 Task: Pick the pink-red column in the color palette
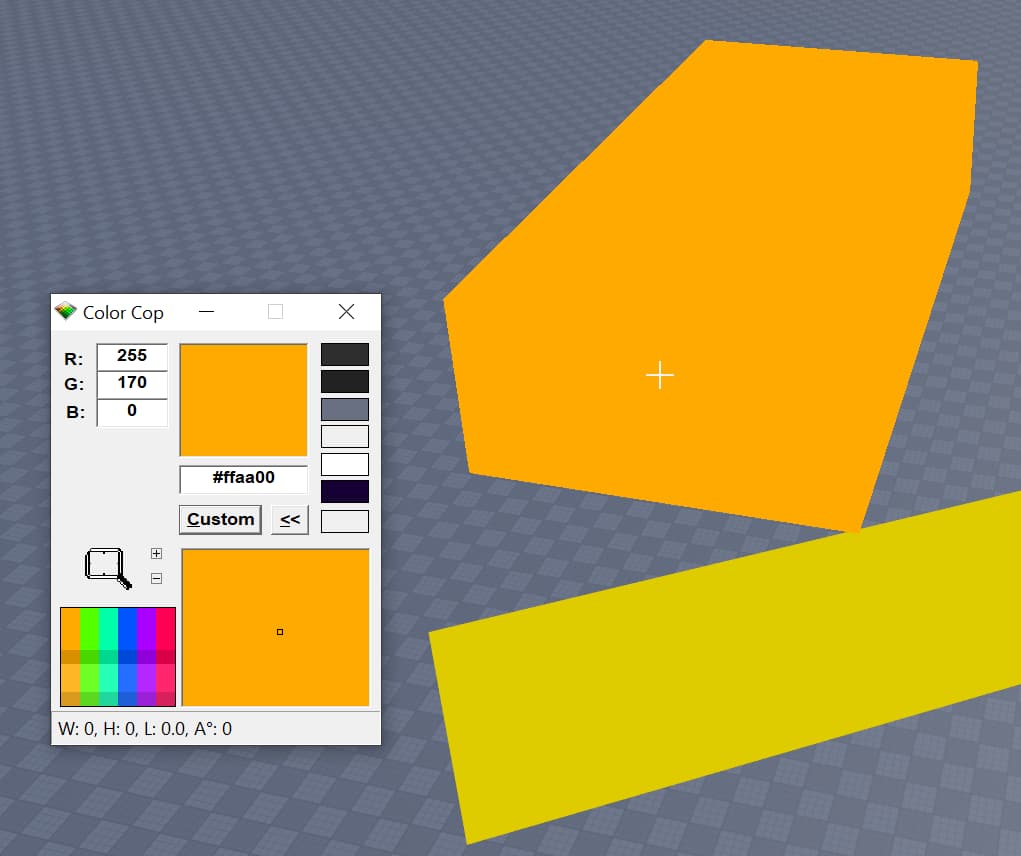tap(165, 656)
